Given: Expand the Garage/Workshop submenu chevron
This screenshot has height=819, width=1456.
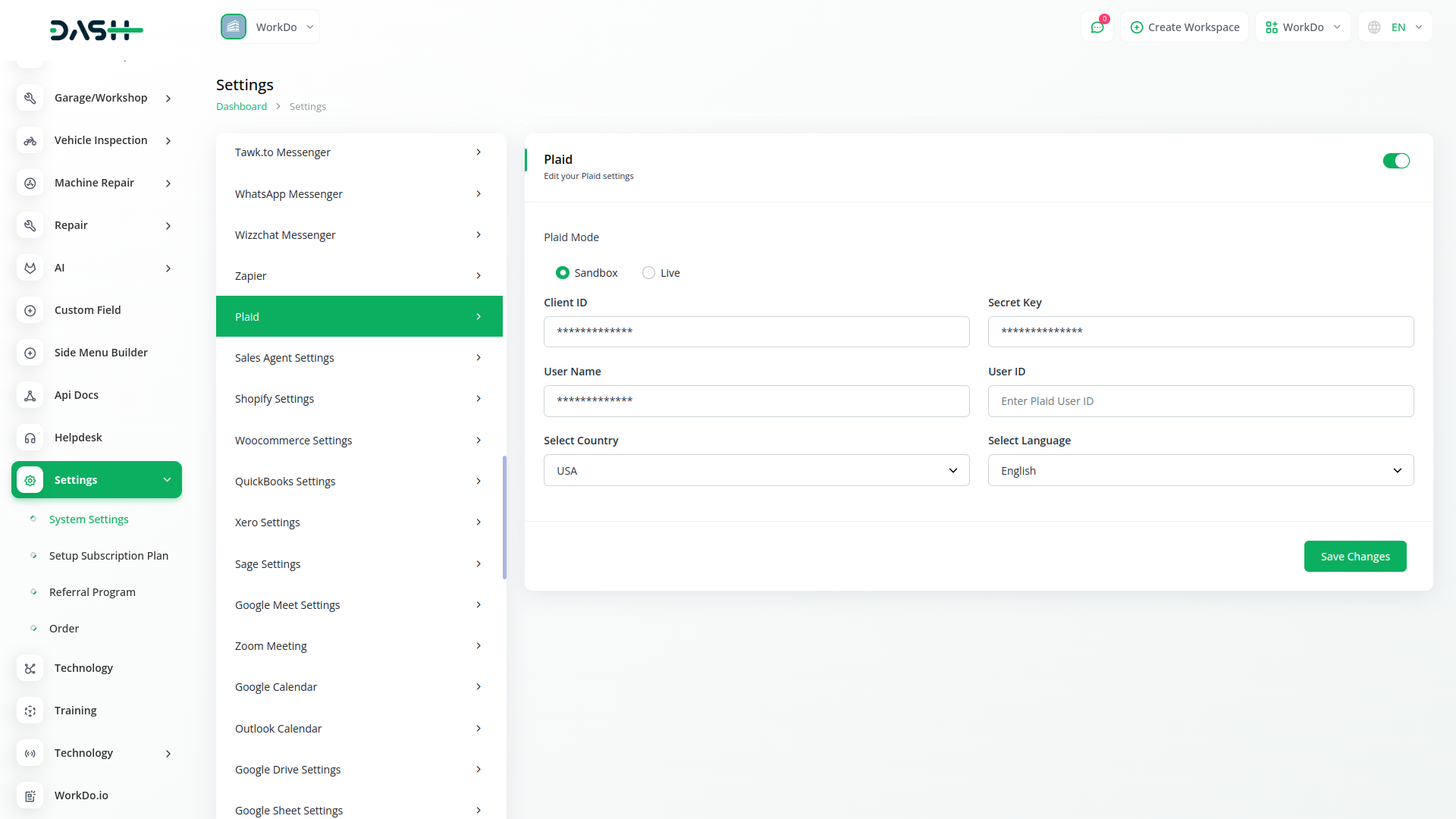Looking at the screenshot, I should [x=168, y=99].
